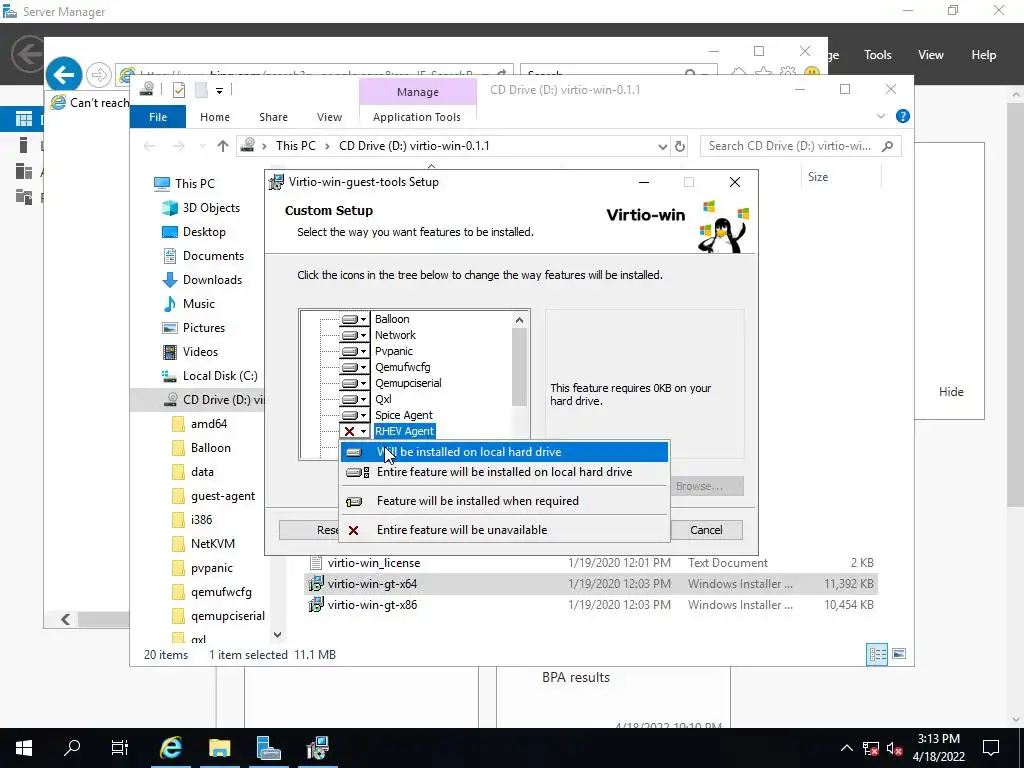Open the Manage contextual tab
The height and width of the screenshot is (768, 1024).
418,92
